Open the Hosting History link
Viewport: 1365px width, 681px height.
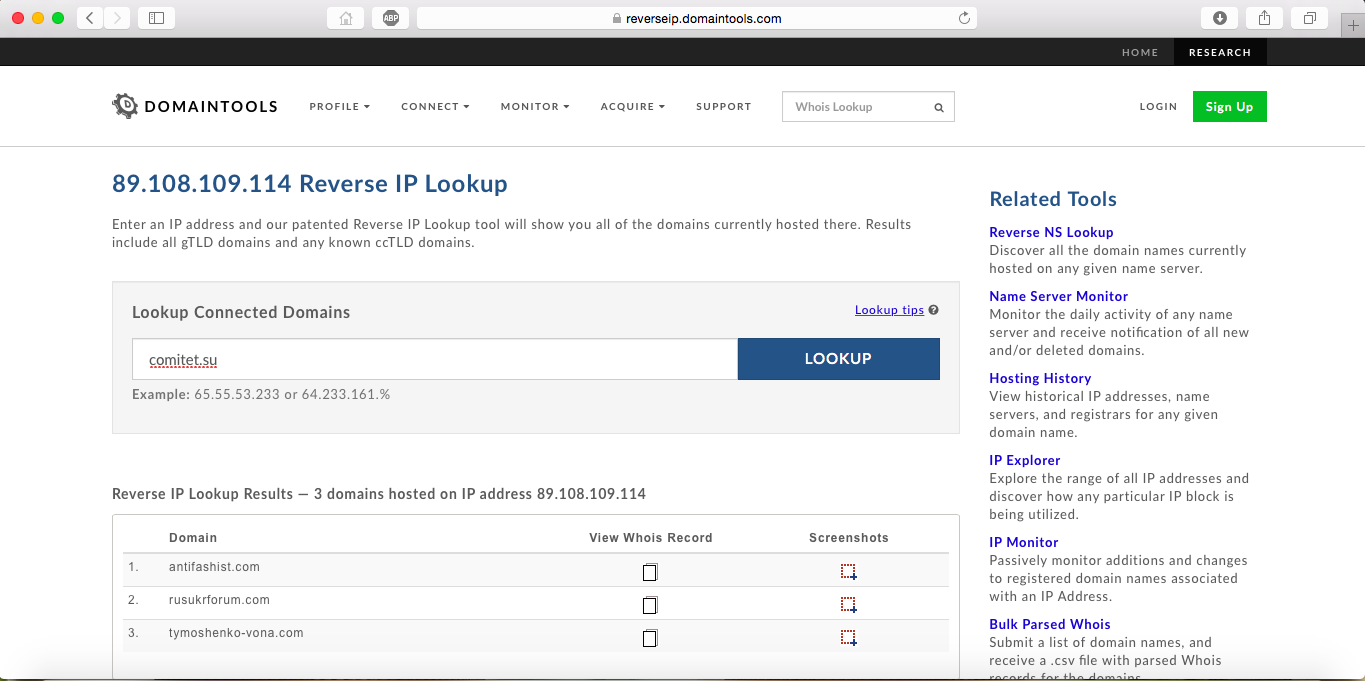pos(1040,378)
